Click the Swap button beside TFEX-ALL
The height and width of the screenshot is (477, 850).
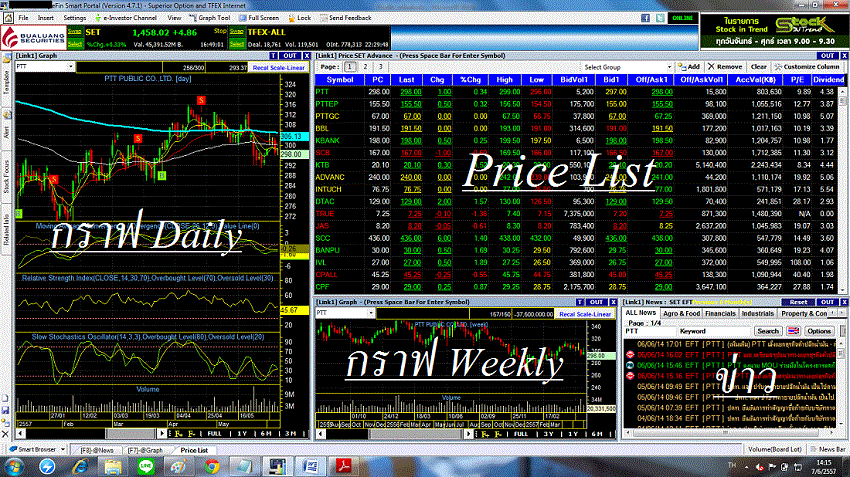[237, 32]
